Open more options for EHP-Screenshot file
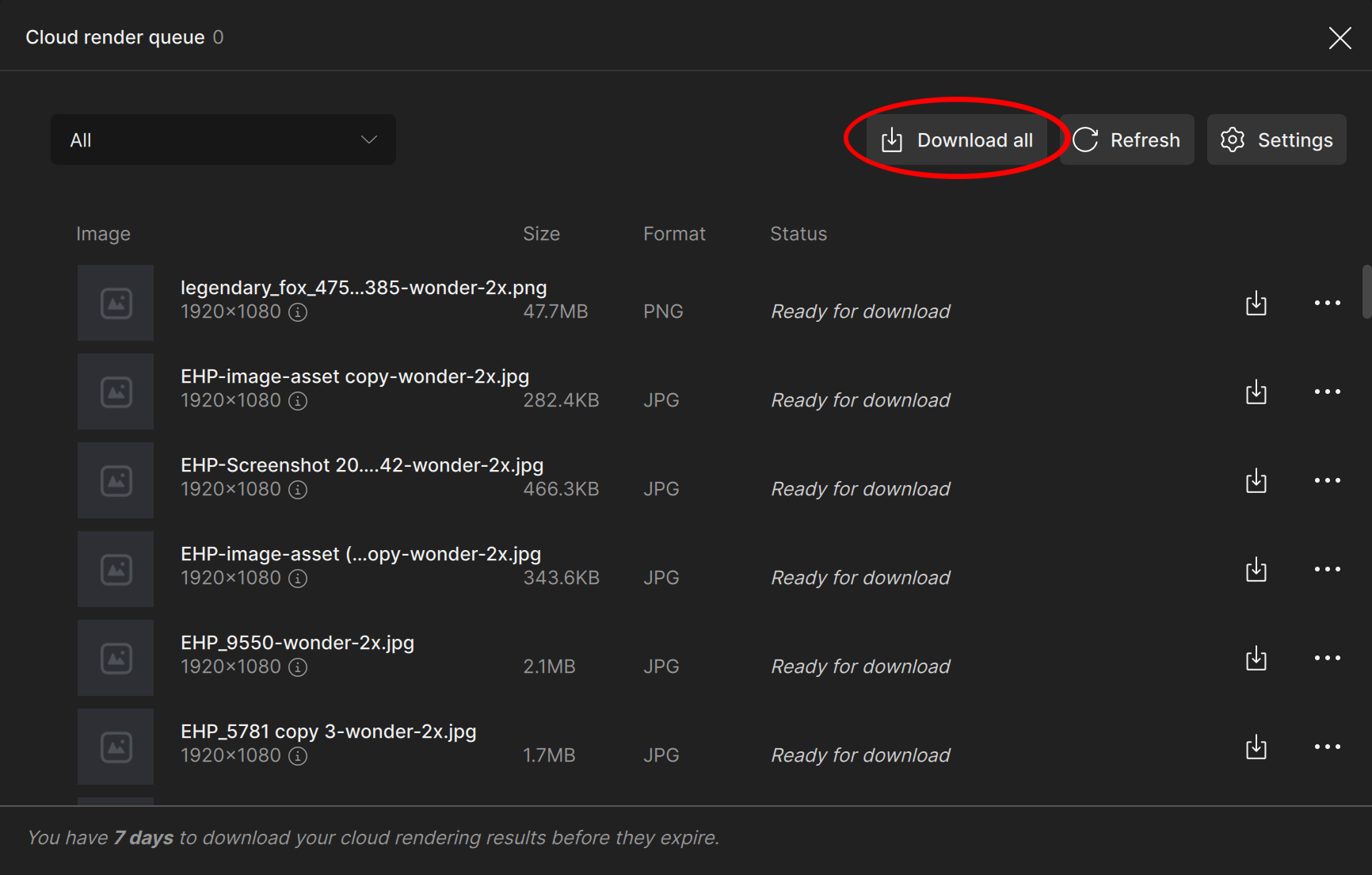Viewport: 1372px width, 875px height. pos(1327,480)
